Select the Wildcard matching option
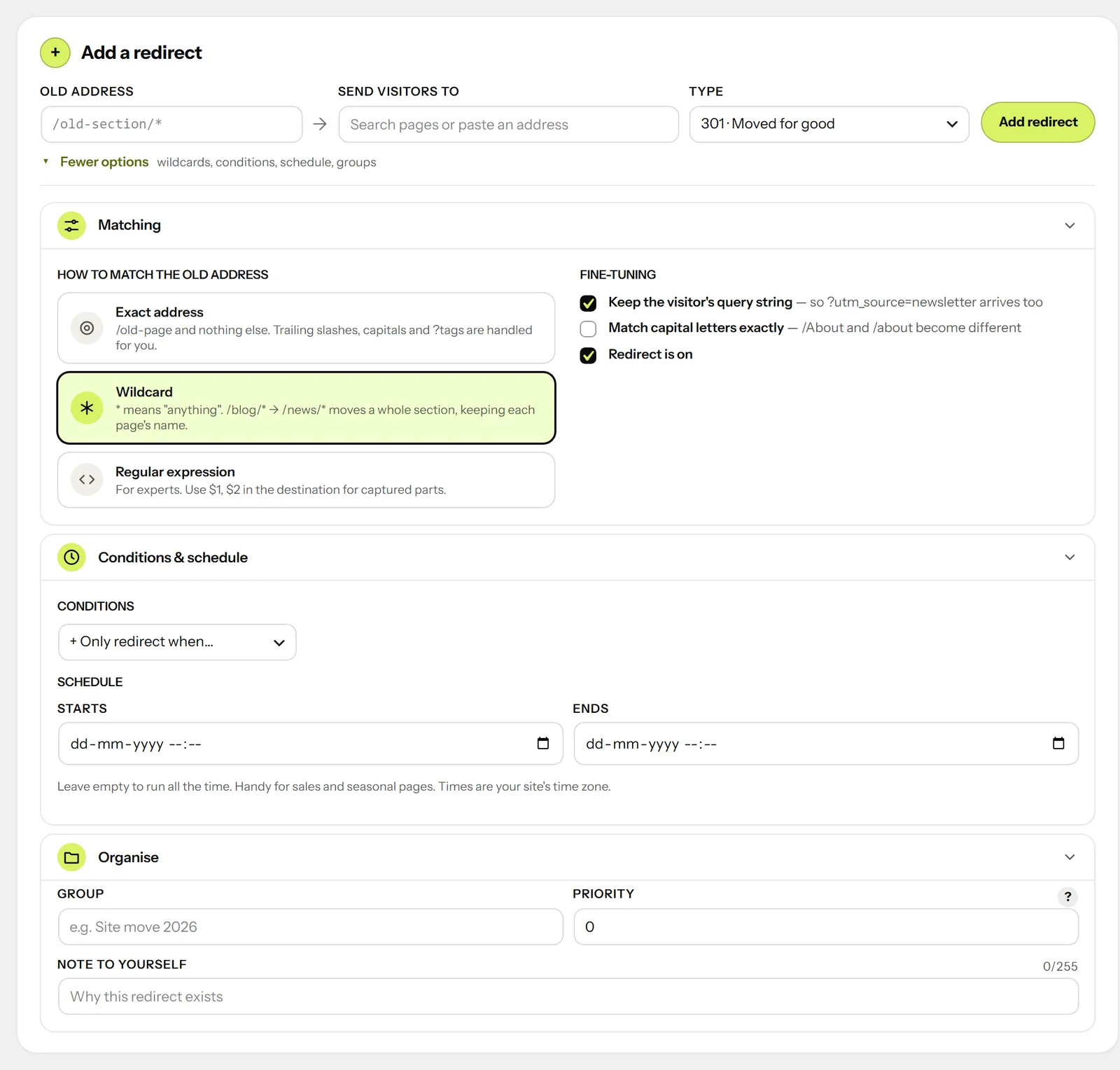The image size is (1120, 1070). (306, 408)
